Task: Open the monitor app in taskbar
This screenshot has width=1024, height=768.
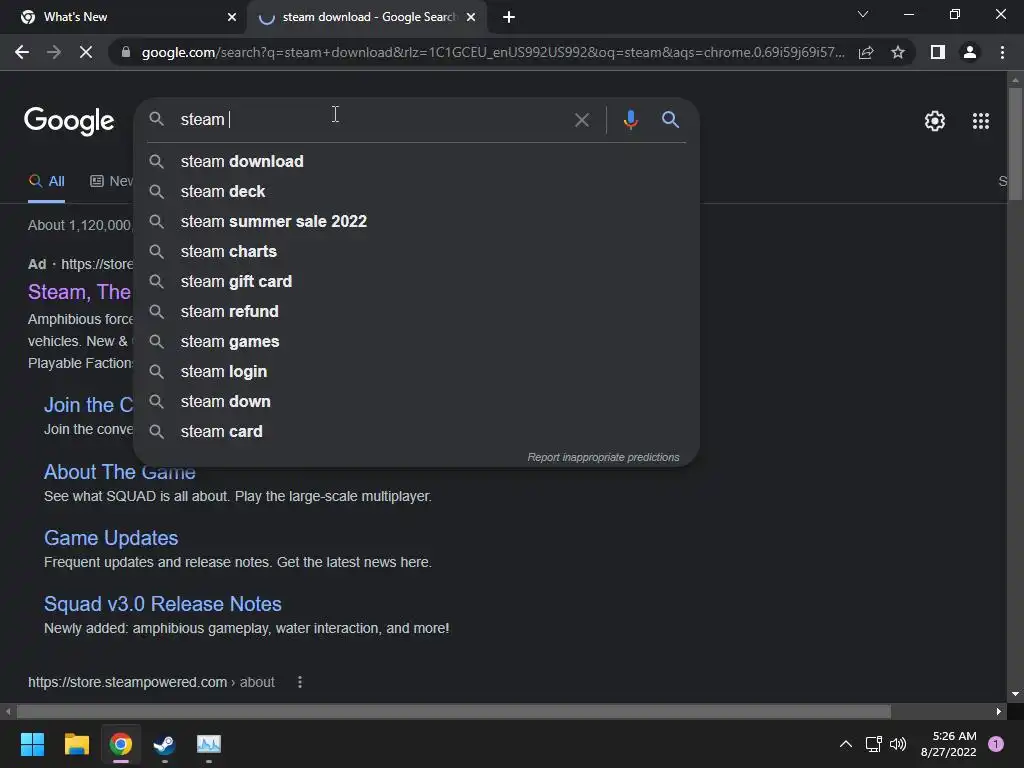Action: tap(209, 744)
